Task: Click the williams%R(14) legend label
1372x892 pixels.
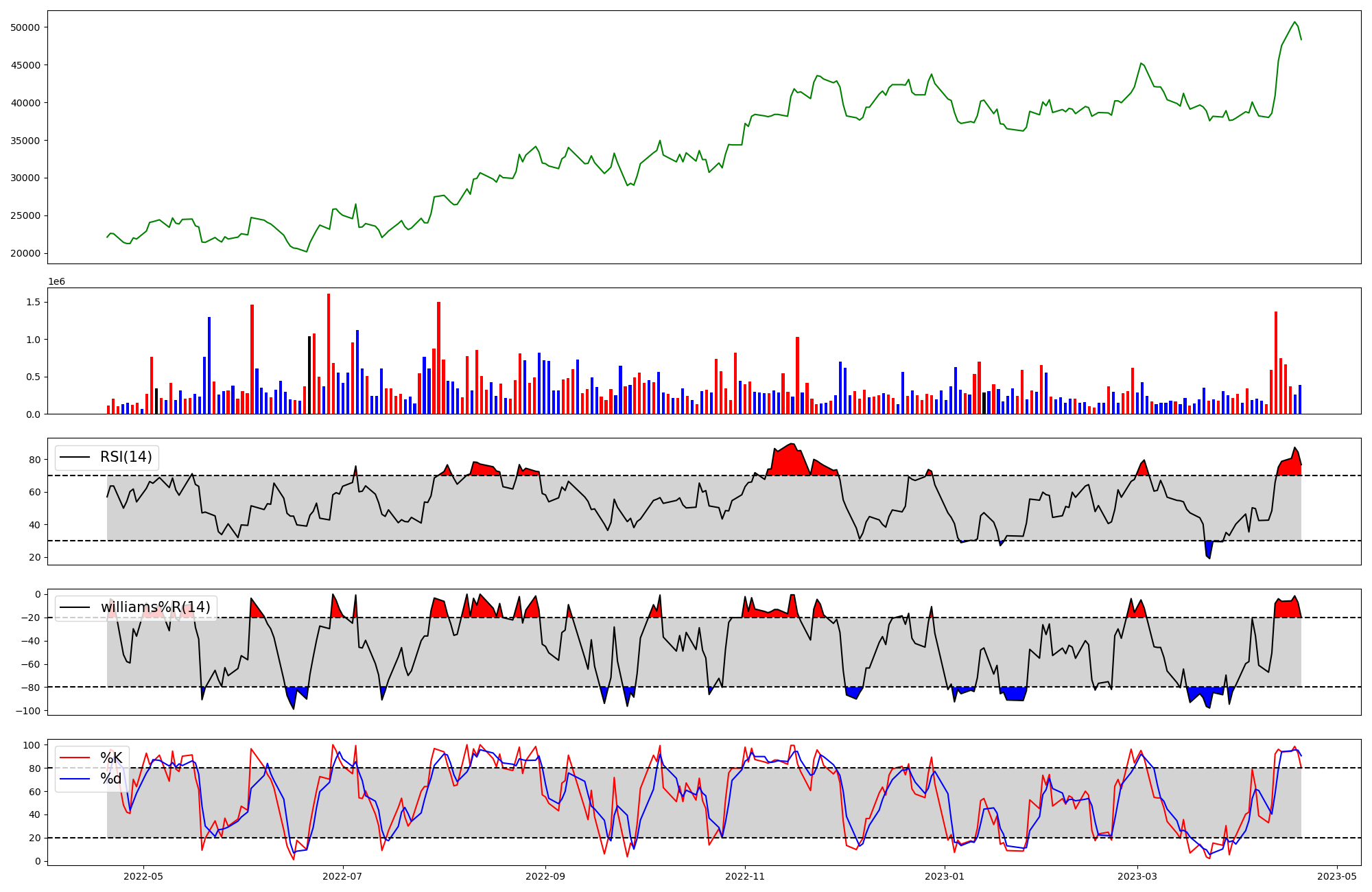Action: (155, 607)
